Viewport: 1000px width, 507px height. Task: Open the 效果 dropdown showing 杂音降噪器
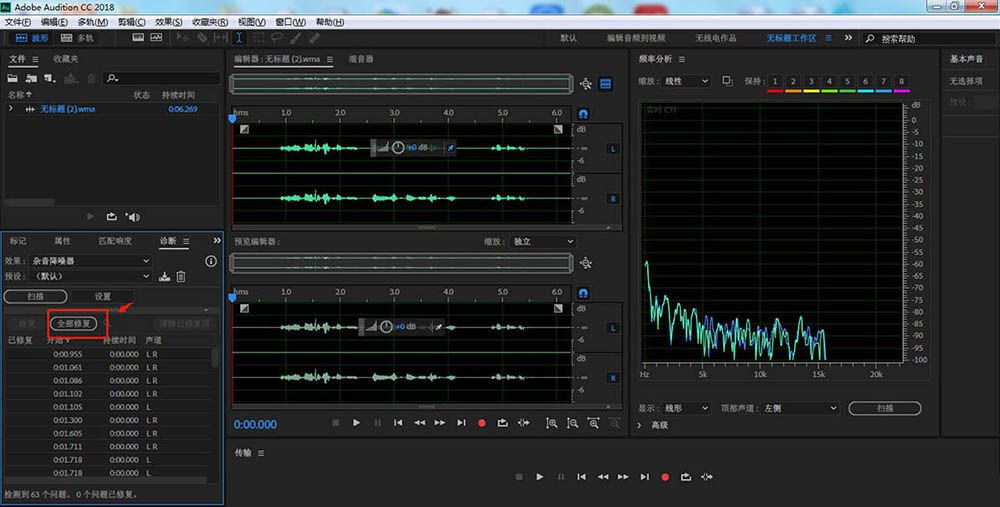pyautogui.click(x=90, y=261)
